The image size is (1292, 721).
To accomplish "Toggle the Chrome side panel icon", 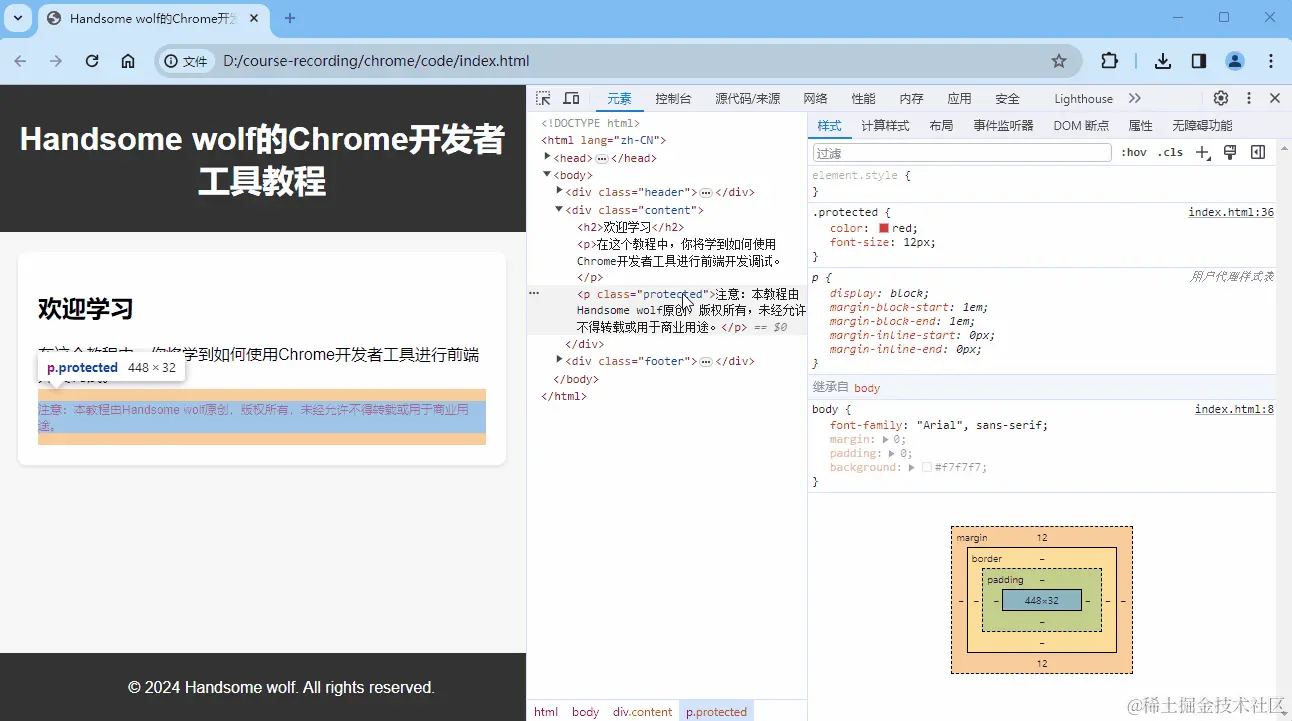I will [x=1199, y=61].
